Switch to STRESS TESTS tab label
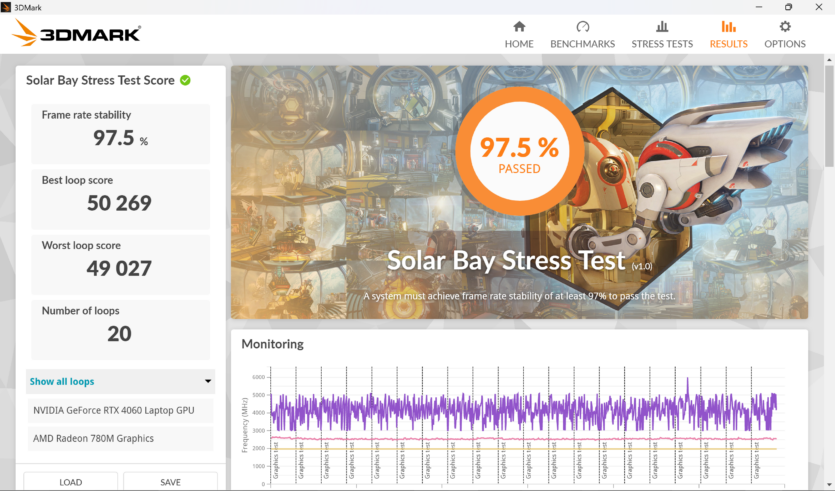The width and height of the screenshot is (835, 491). click(x=662, y=44)
